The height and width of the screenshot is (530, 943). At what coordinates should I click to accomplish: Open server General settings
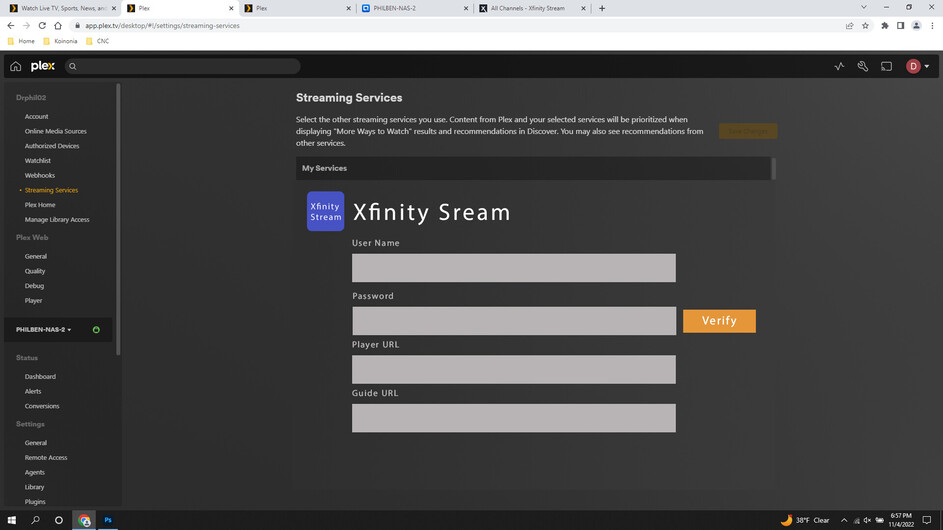coord(35,443)
